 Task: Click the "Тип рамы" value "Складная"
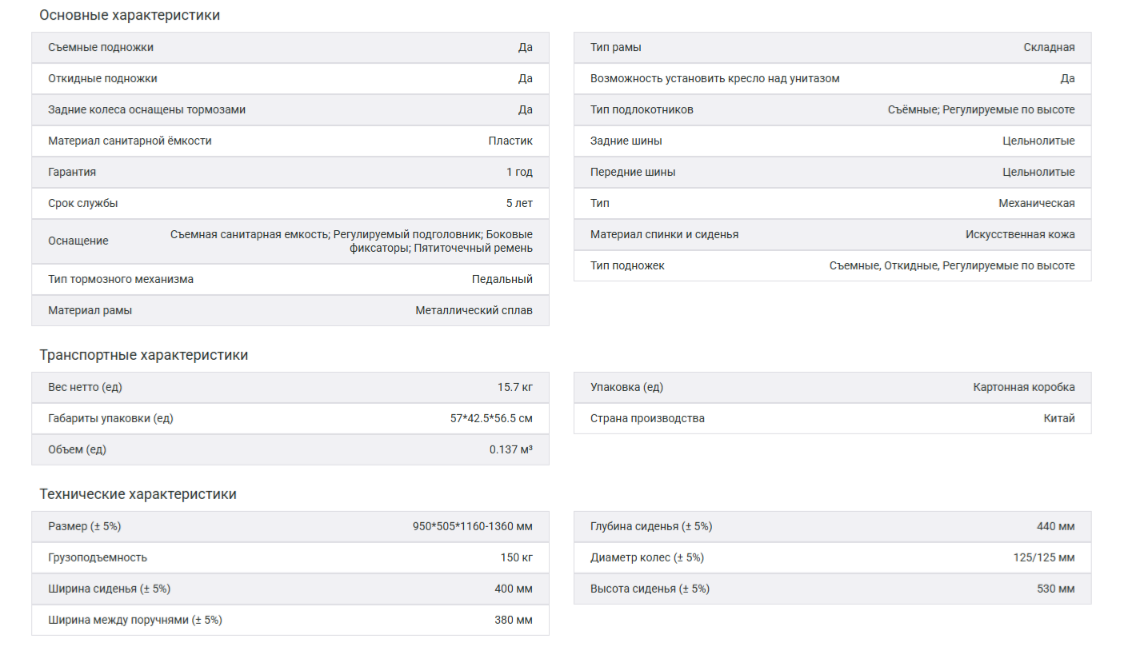1048,47
